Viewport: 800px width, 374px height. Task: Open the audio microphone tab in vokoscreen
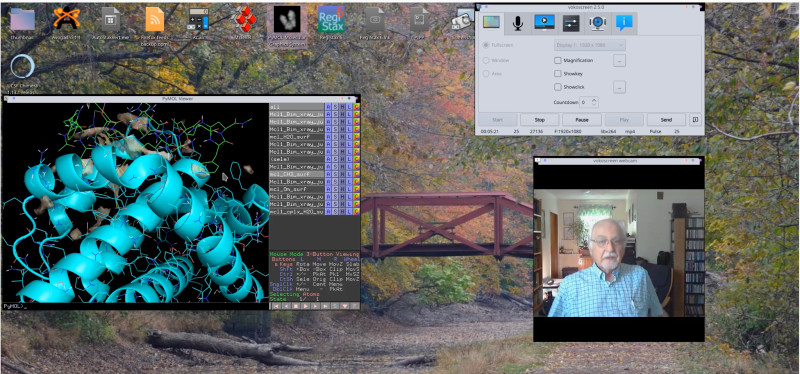(517, 23)
